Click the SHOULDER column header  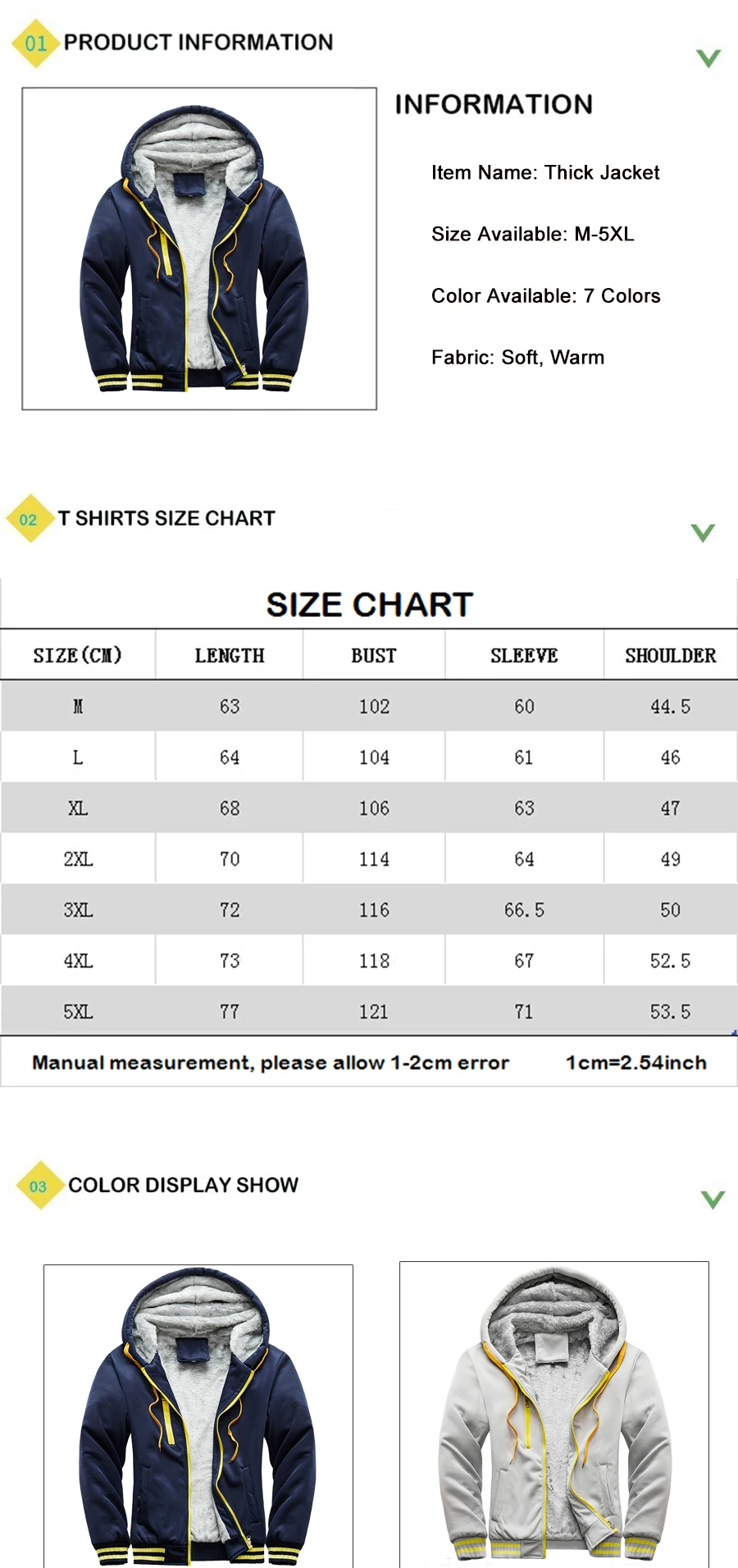(x=670, y=656)
